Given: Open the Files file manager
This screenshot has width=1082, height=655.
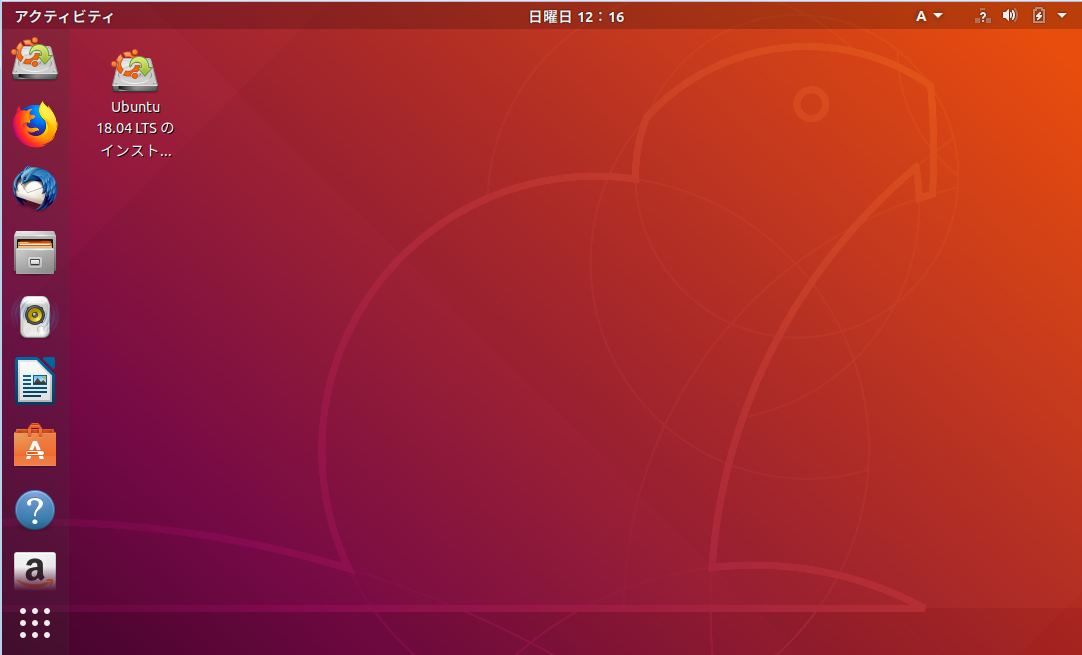Looking at the screenshot, I should pos(35,253).
